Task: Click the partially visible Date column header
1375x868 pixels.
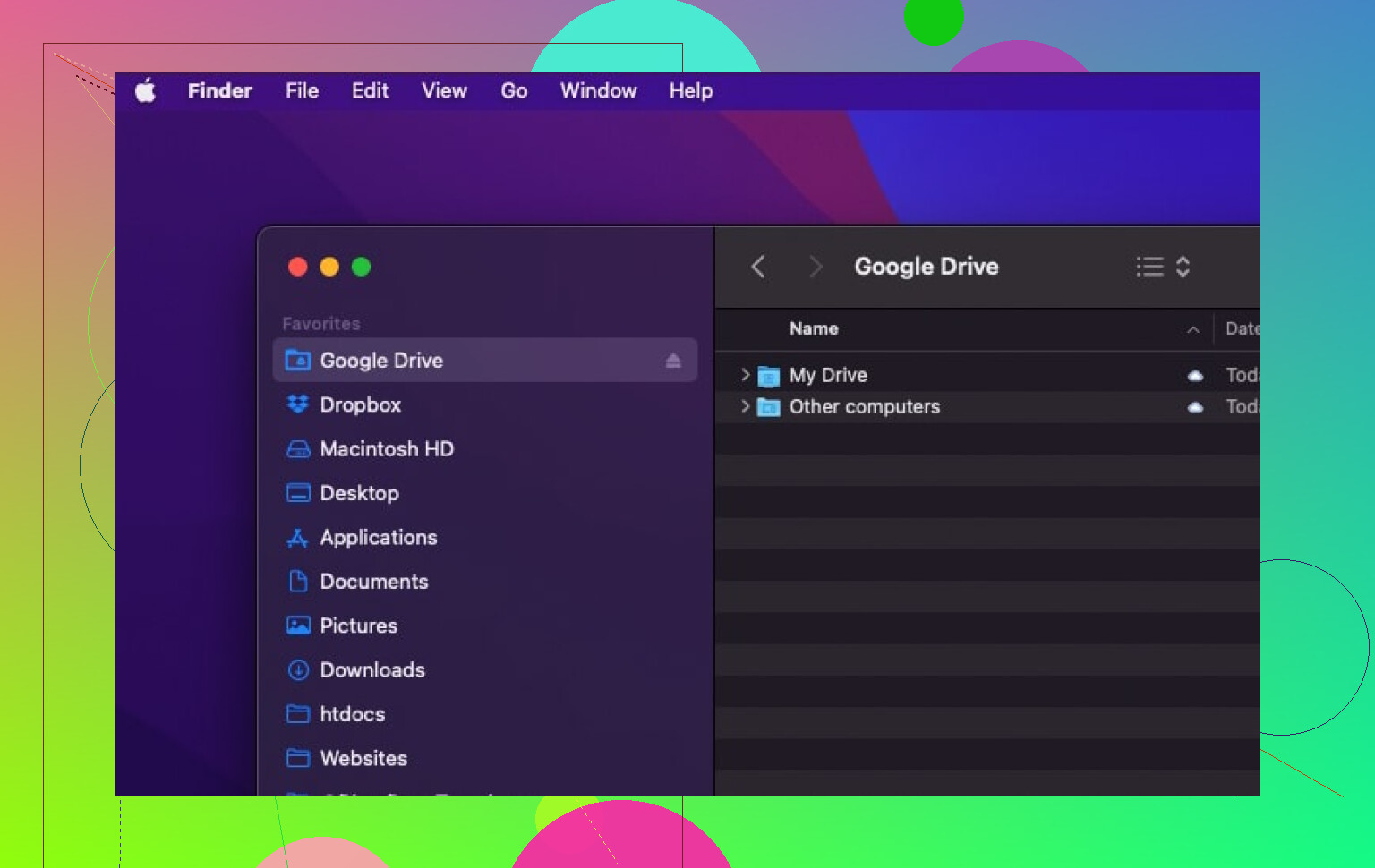Action: coord(1242,328)
